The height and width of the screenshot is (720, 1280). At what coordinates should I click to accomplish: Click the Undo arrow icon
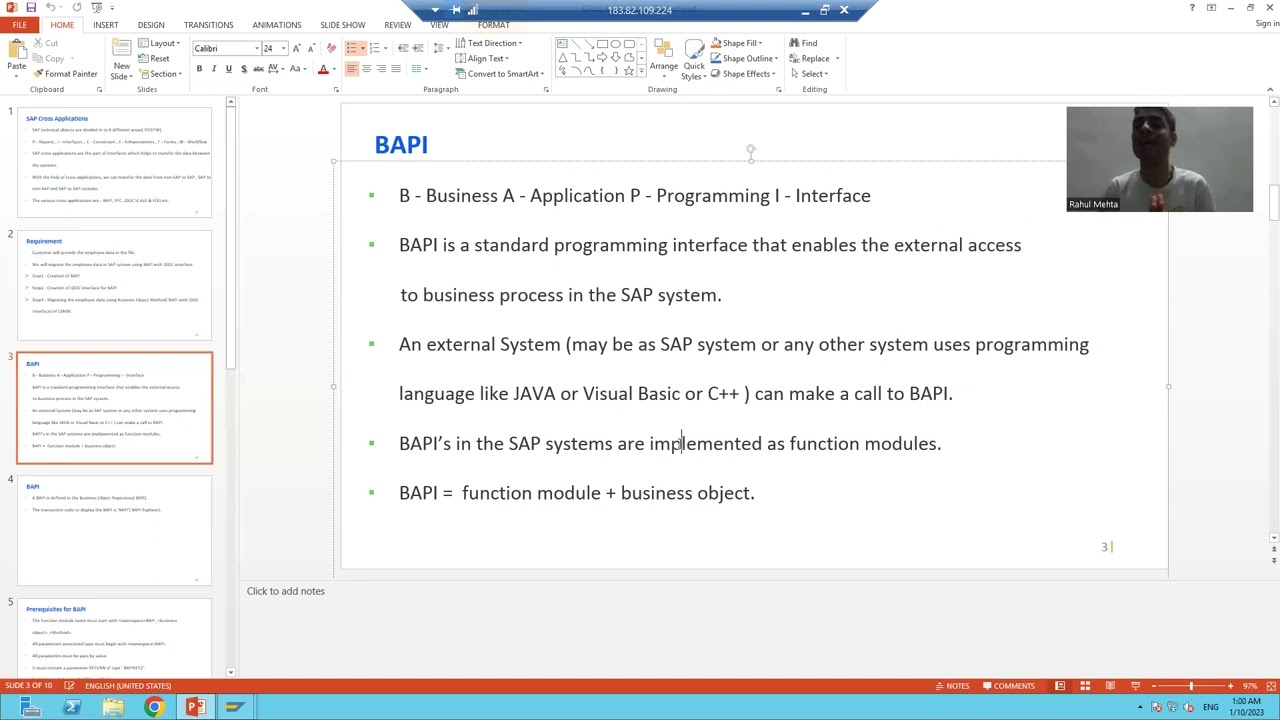click(50, 7)
